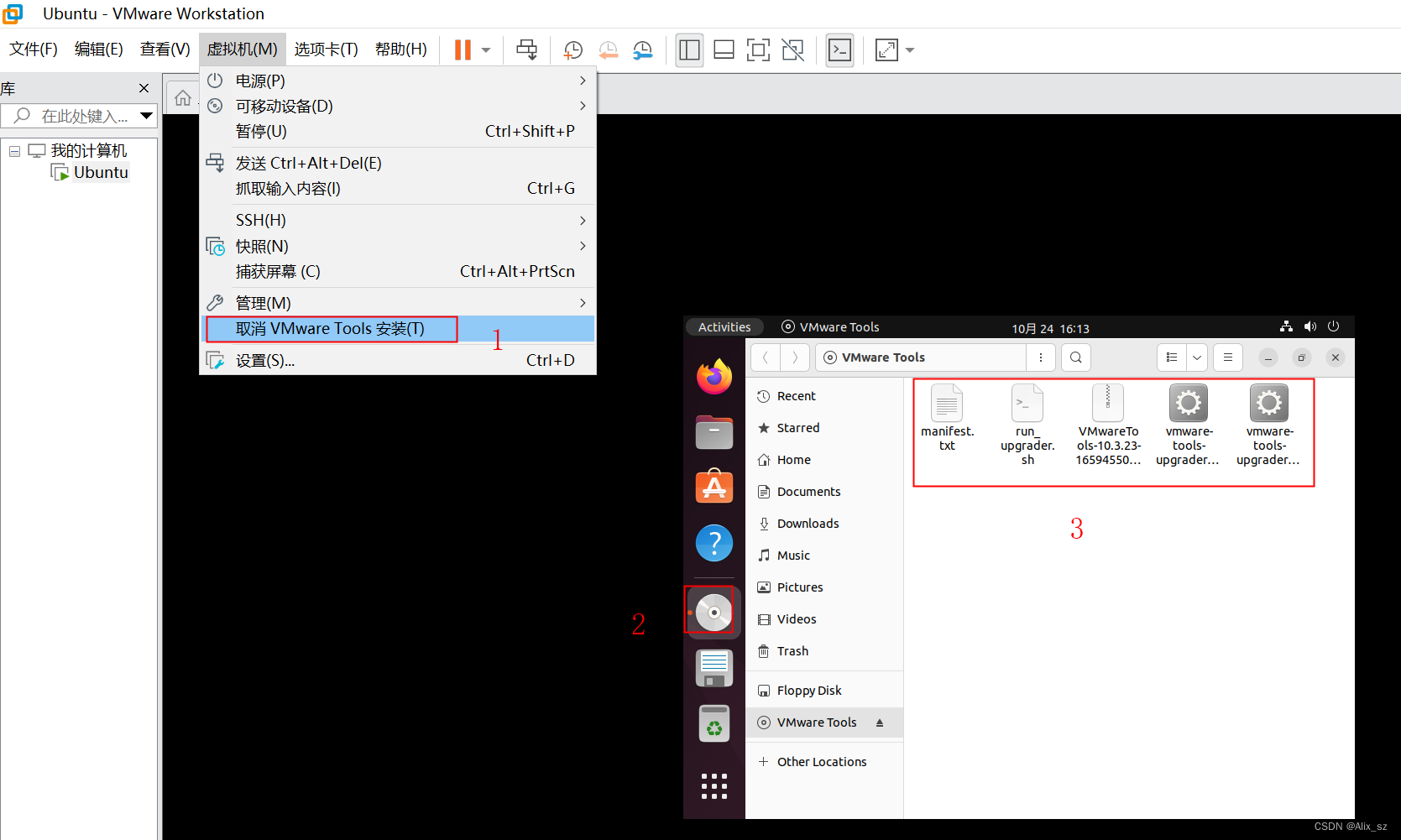Click the Home tab icon
Image resolution: width=1401 pixels, height=840 pixels.
183,98
